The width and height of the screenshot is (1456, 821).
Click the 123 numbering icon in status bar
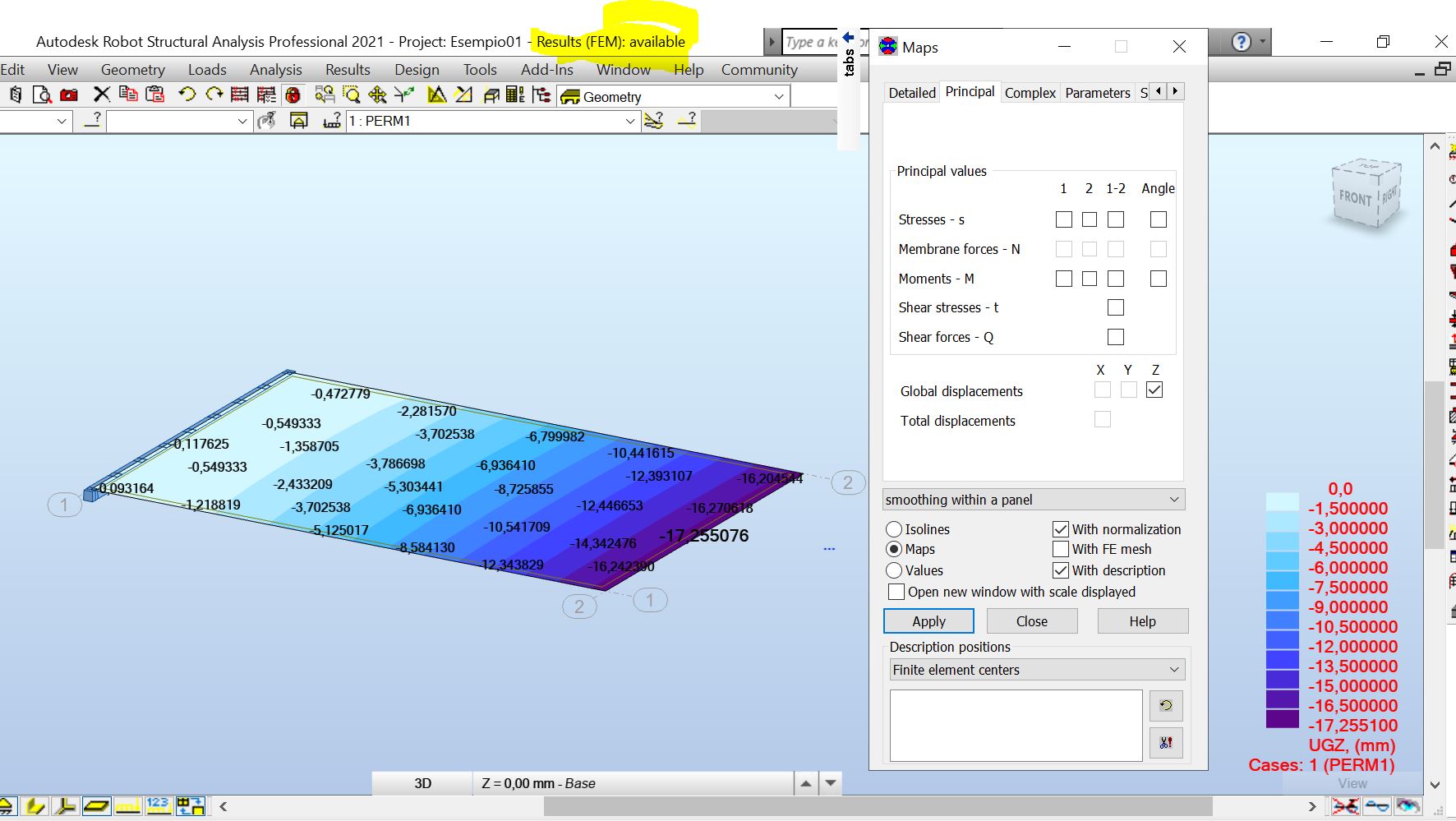click(159, 805)
